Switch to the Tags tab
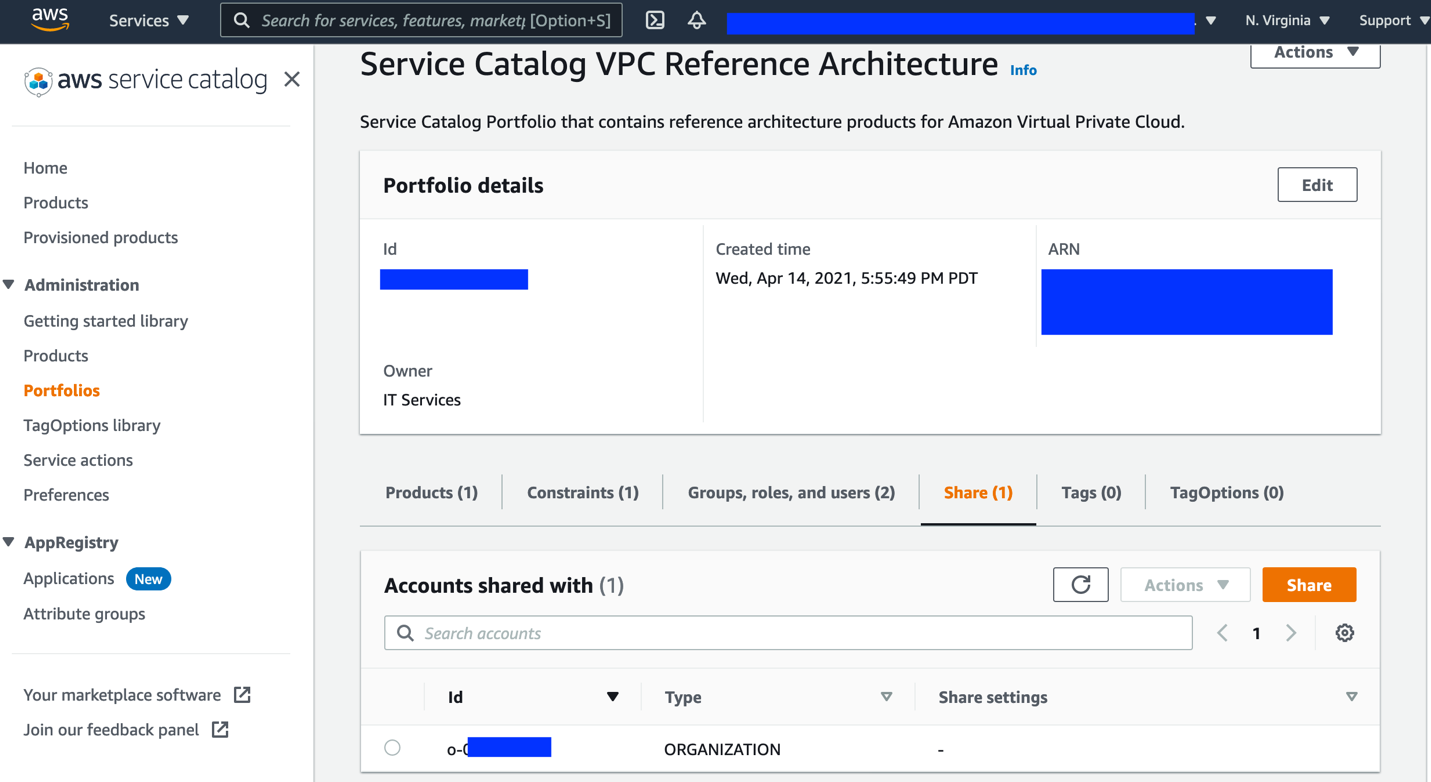 pos(1089,492)
